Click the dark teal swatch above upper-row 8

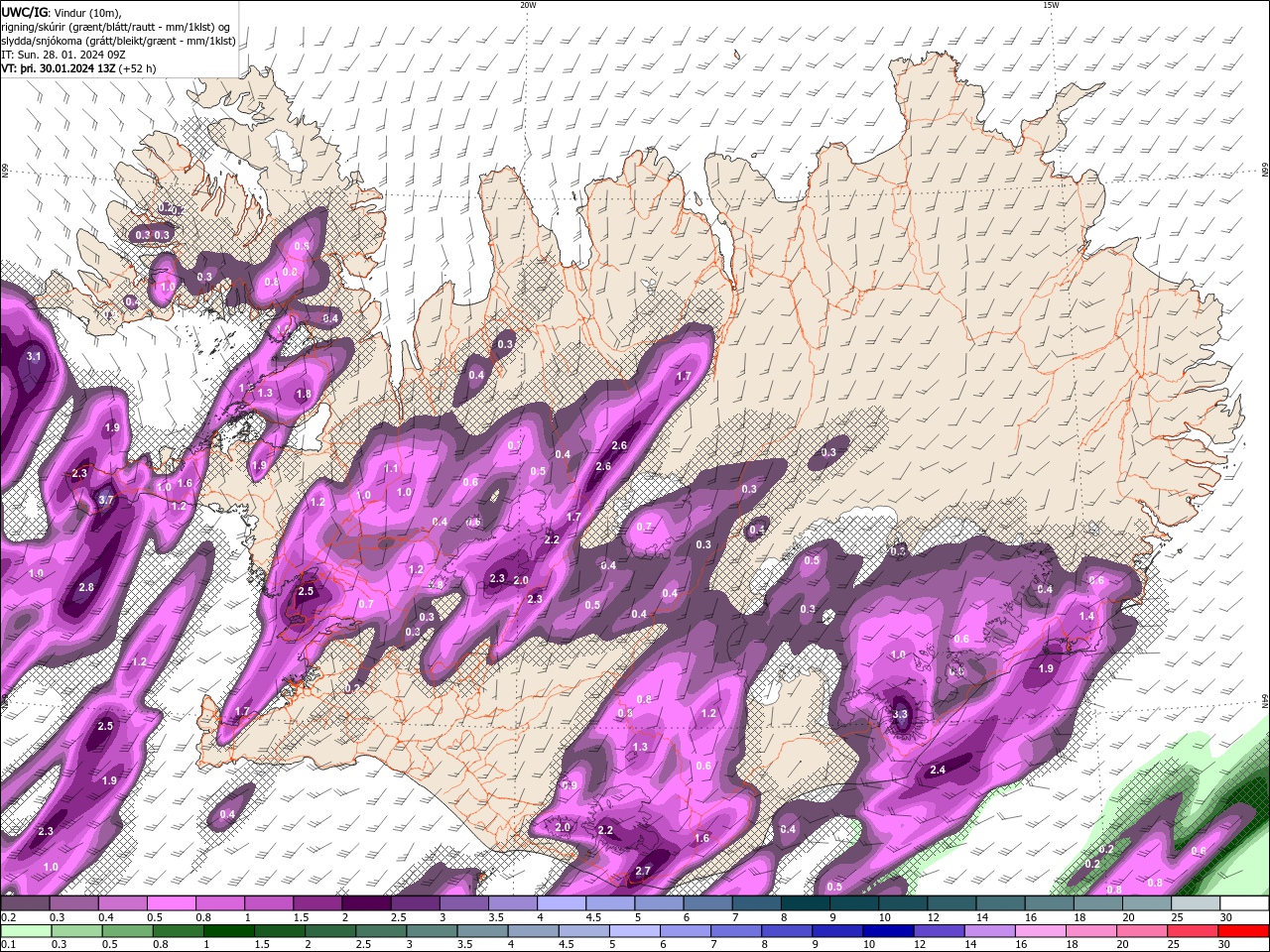point(805,903)
